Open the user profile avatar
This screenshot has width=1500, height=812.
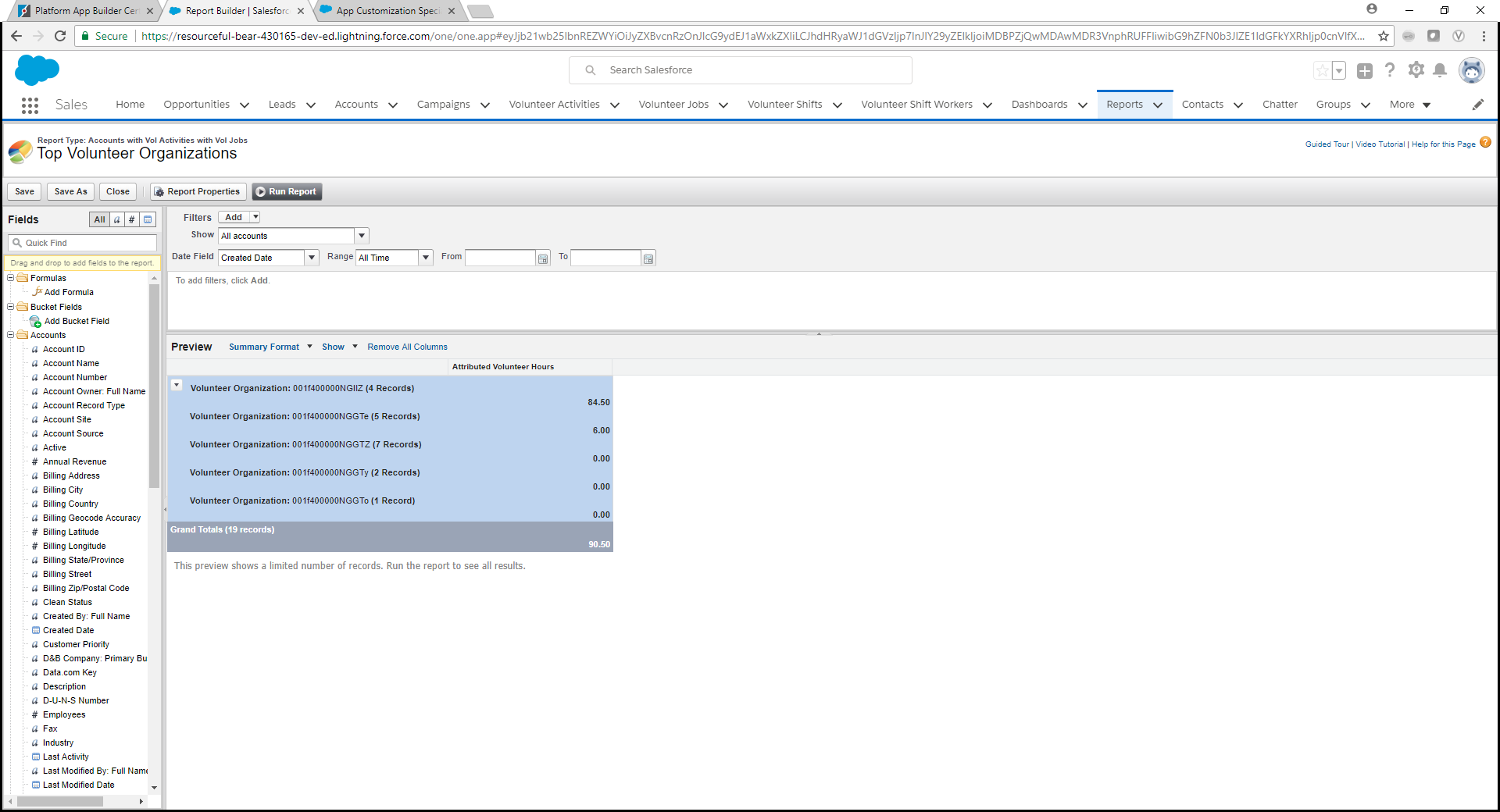(x=1472, y=70)
